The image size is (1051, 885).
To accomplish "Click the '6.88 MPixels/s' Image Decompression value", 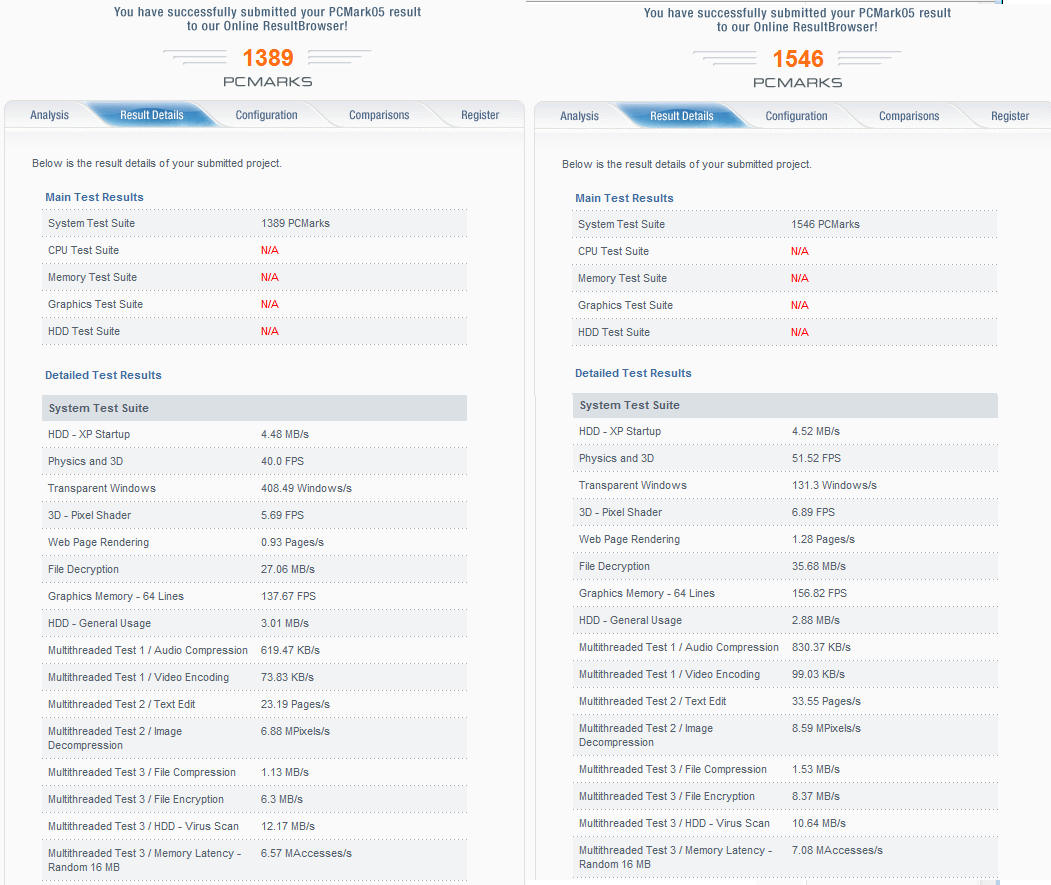I will 295,731.
